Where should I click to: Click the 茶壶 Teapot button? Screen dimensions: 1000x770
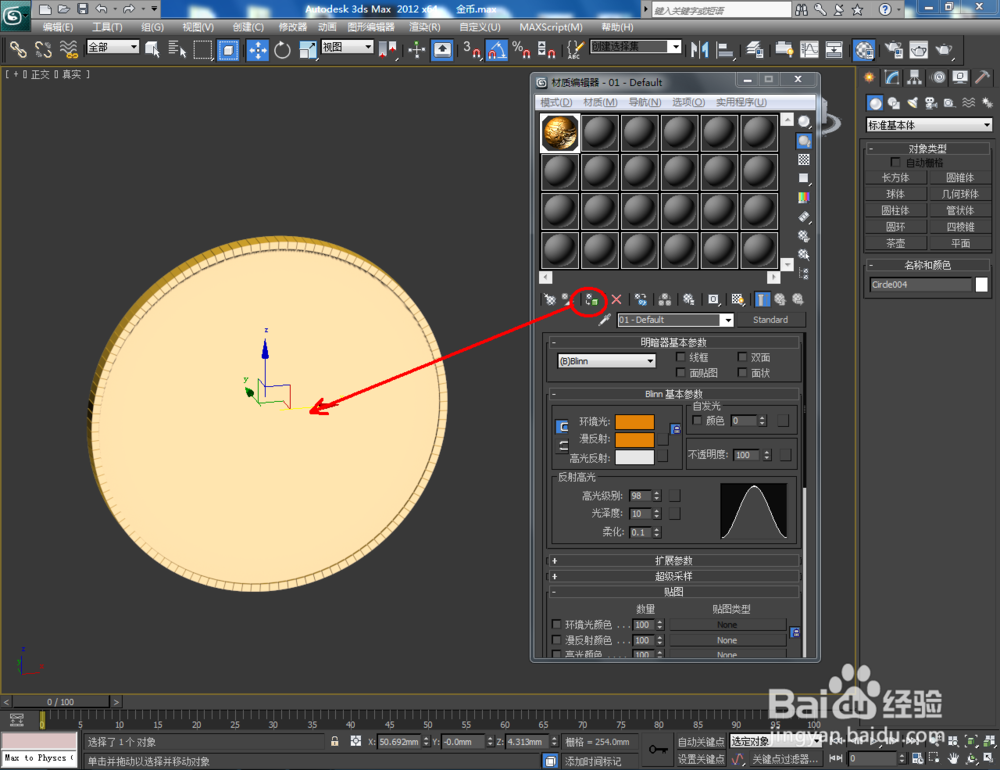[x=895, y=243]
